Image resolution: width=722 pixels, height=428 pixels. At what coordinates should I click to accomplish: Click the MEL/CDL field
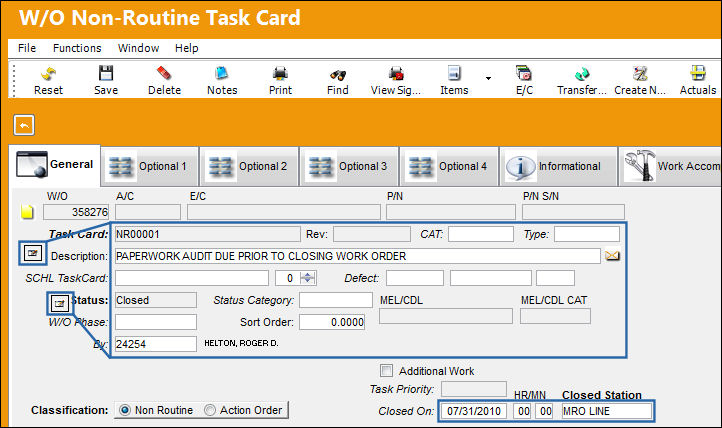tap(446, 316)
